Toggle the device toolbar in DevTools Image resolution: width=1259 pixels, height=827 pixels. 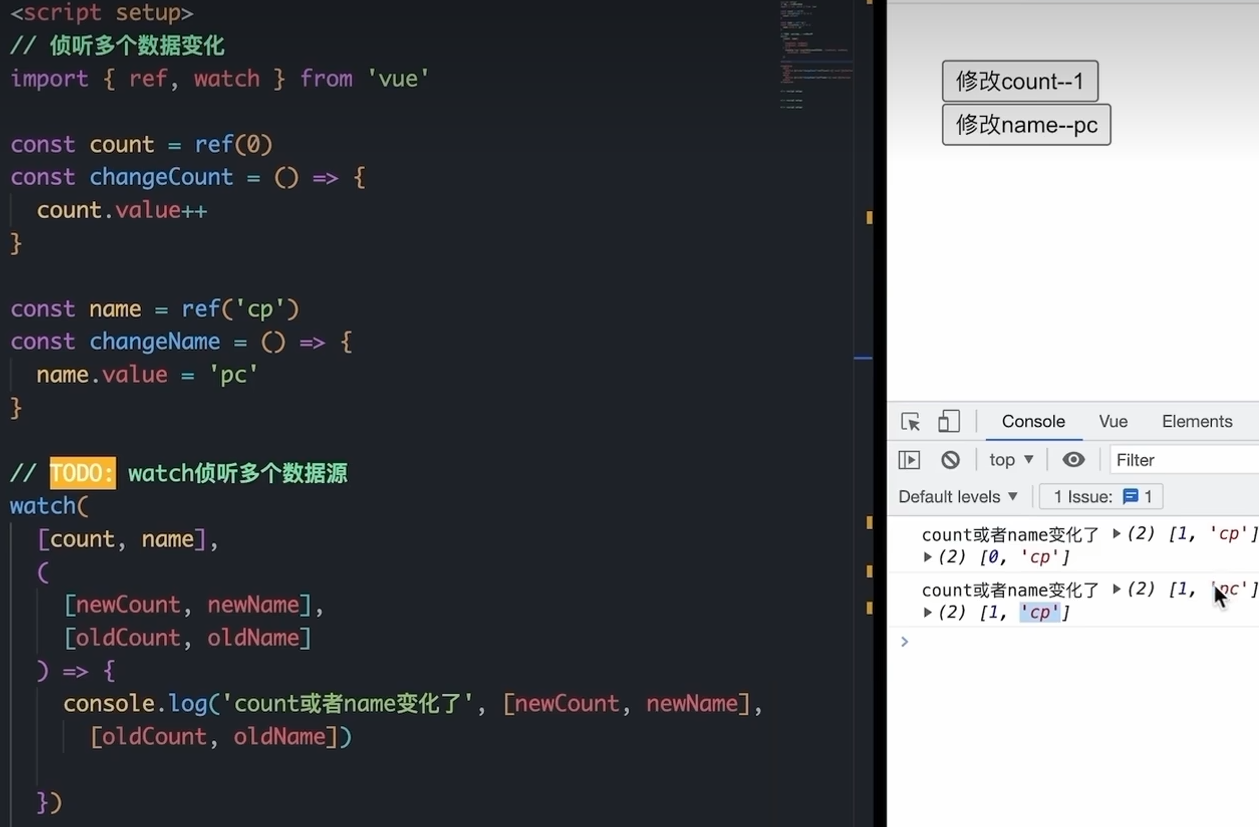pyautogui.click(x=948, y=421)
